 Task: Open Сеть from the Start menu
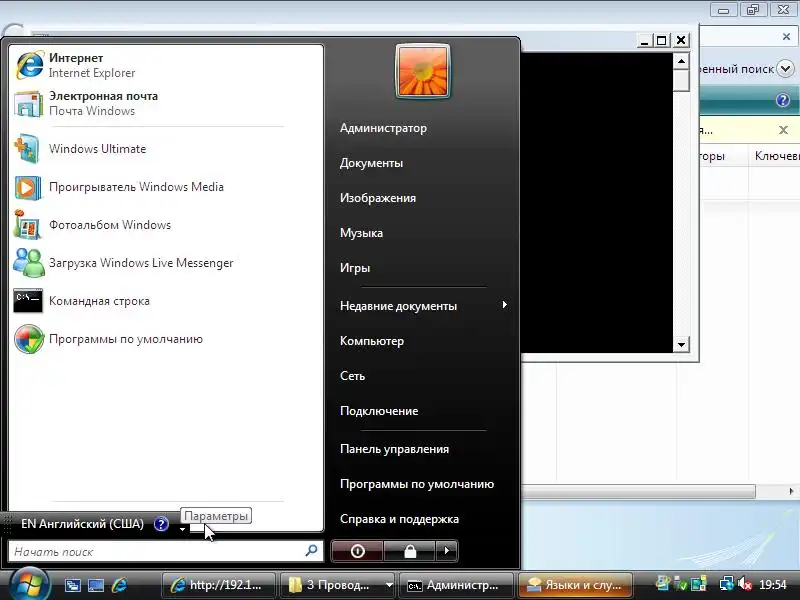(x=353, y=376)
